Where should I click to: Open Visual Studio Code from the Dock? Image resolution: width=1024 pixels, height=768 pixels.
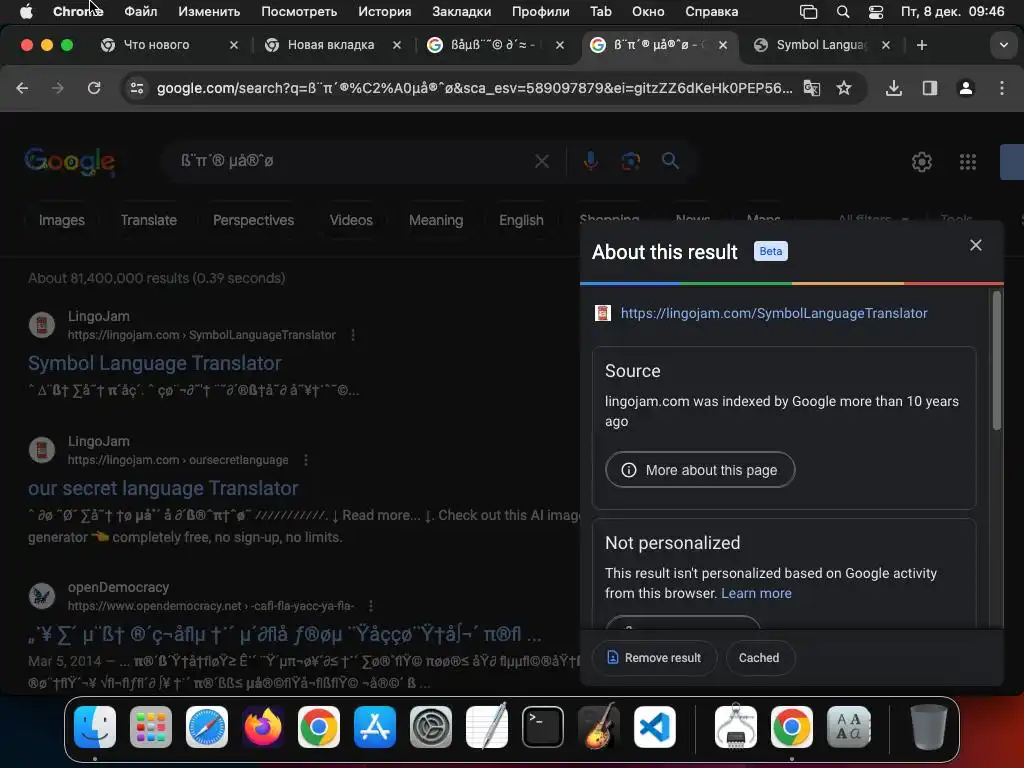pyautogui.click(x=654, y=727)
